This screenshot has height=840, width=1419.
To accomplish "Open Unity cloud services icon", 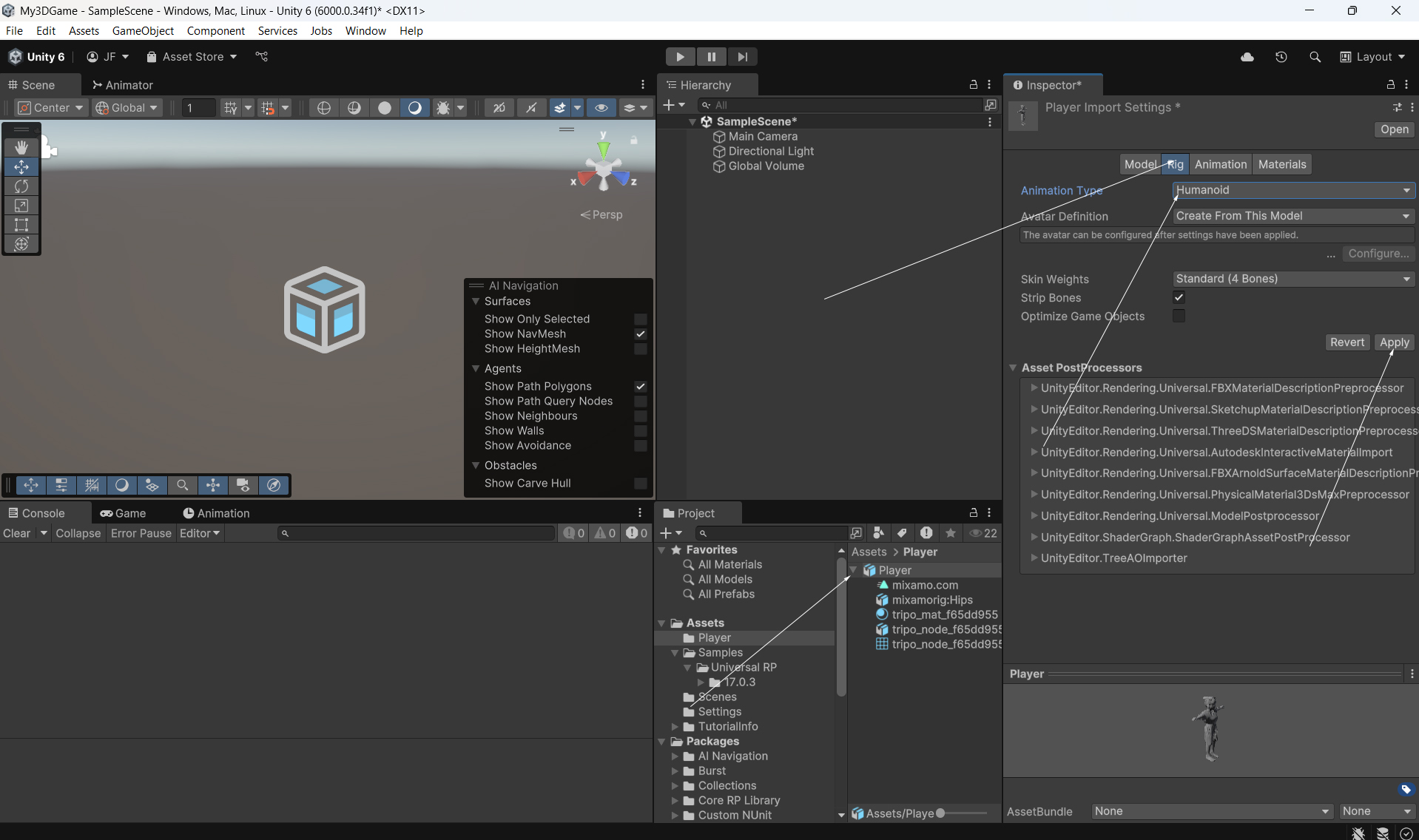I will tap(1247, 57).
